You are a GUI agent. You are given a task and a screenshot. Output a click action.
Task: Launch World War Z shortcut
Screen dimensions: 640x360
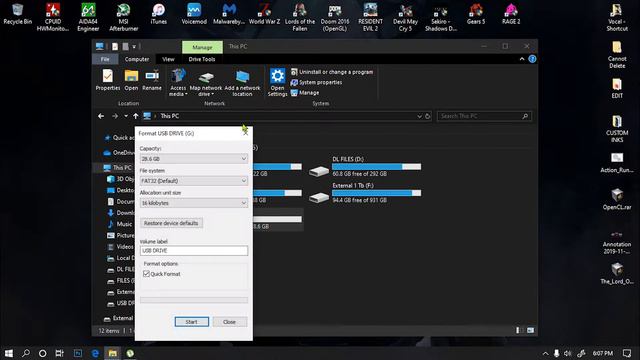pyautogui.click(x=264, y=14)
